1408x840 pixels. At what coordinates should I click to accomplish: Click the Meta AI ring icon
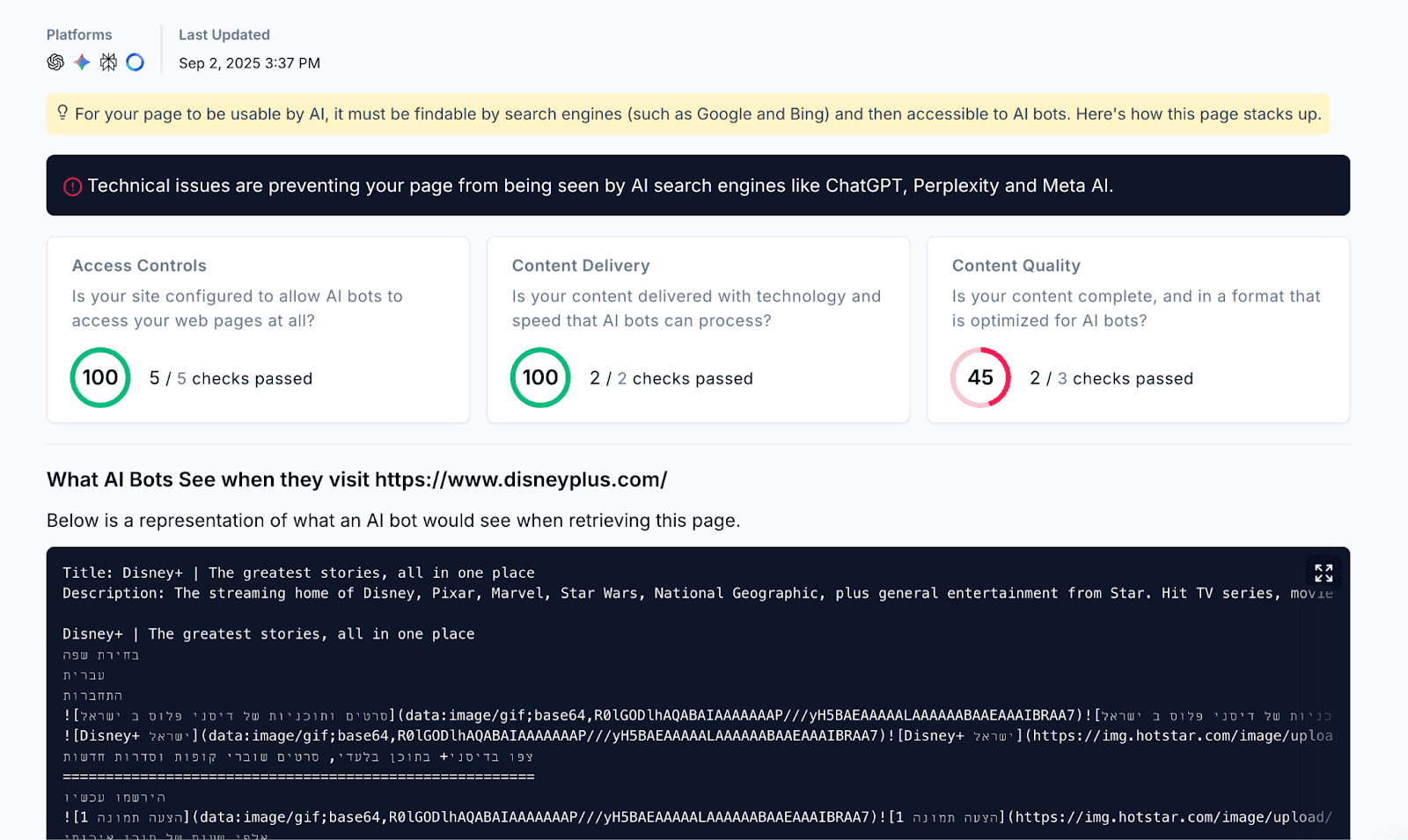coord(135,62)
